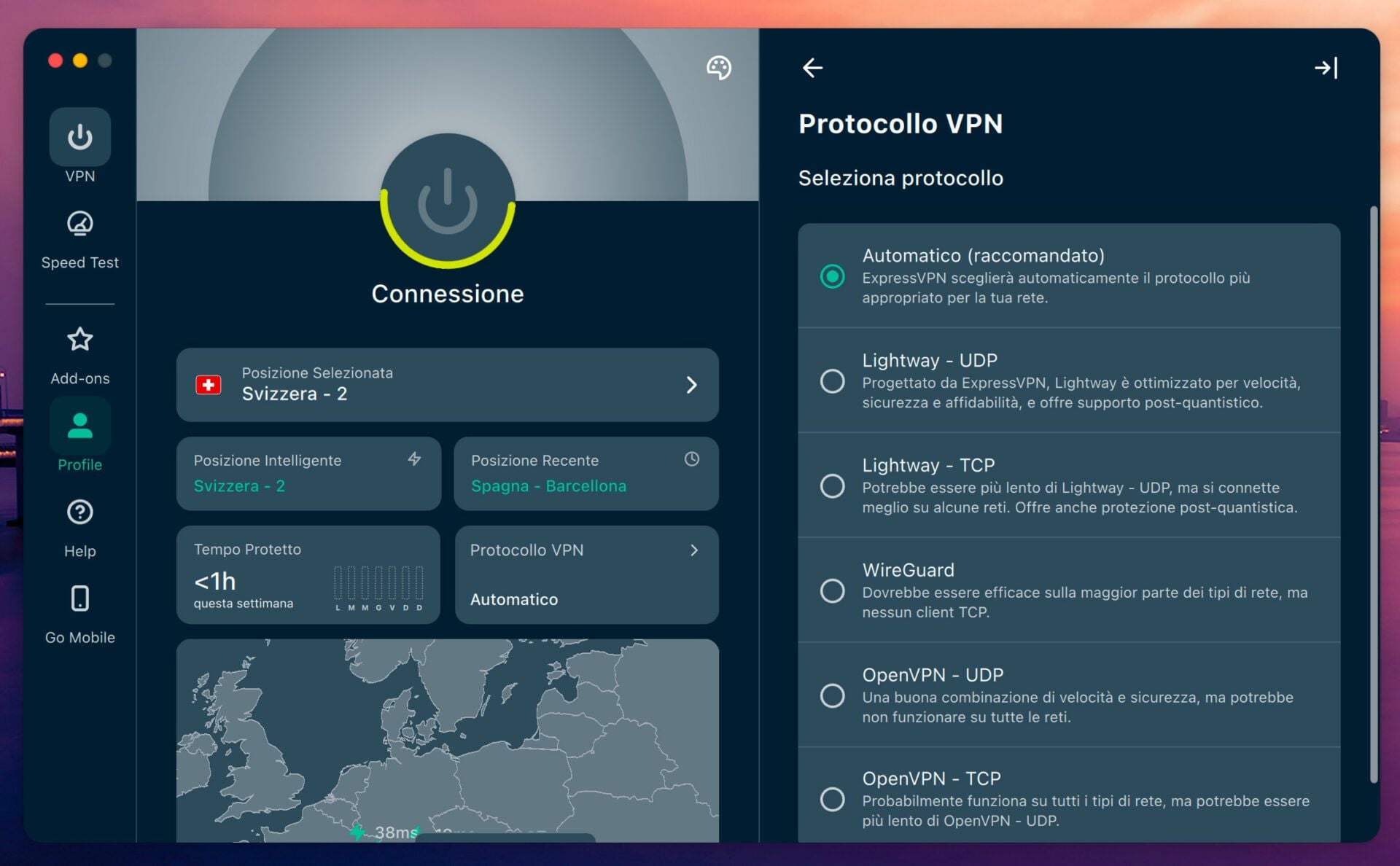Screen dimensions: 1400x866
Task: Click the WireGuard option title
Action: pos(908,570)
